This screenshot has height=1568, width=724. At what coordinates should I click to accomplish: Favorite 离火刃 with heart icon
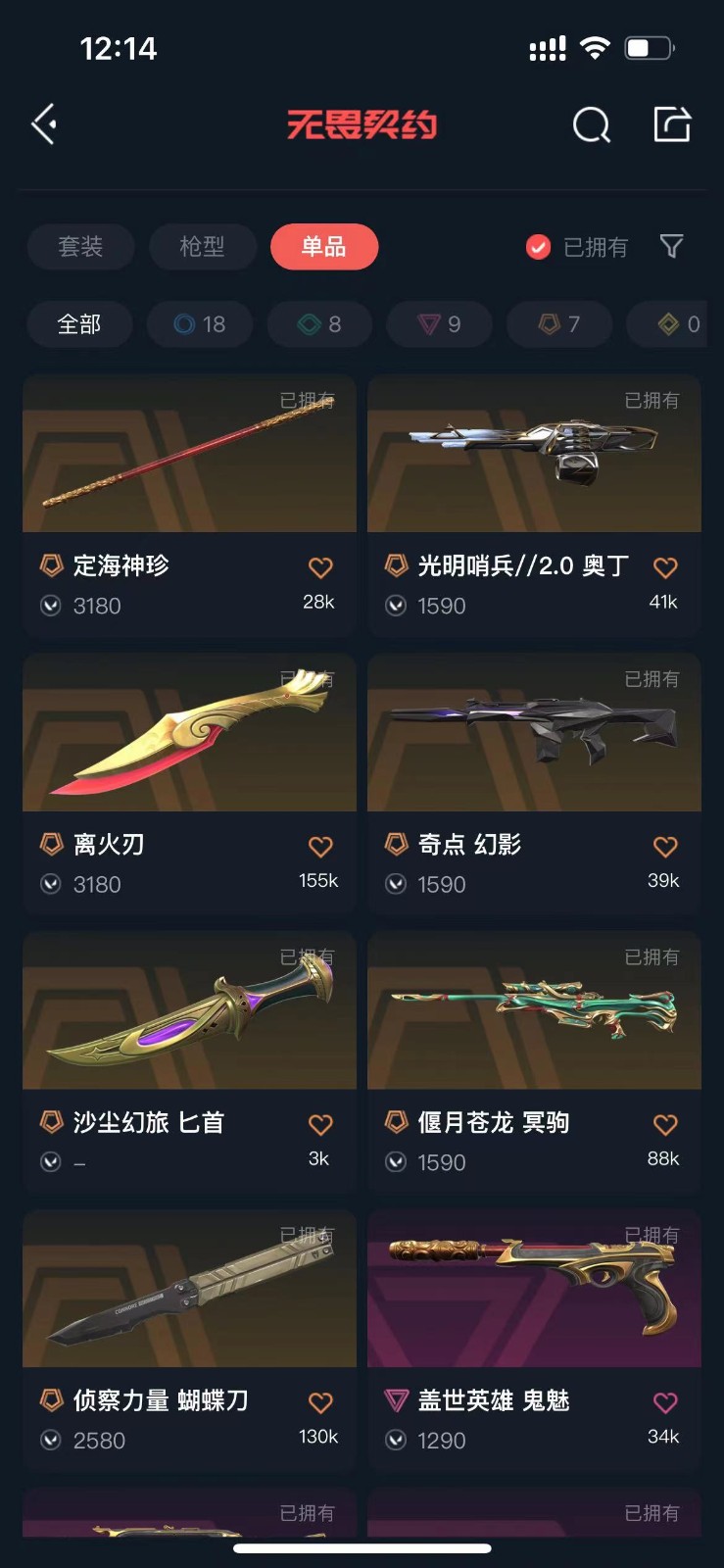coord(320,846)
